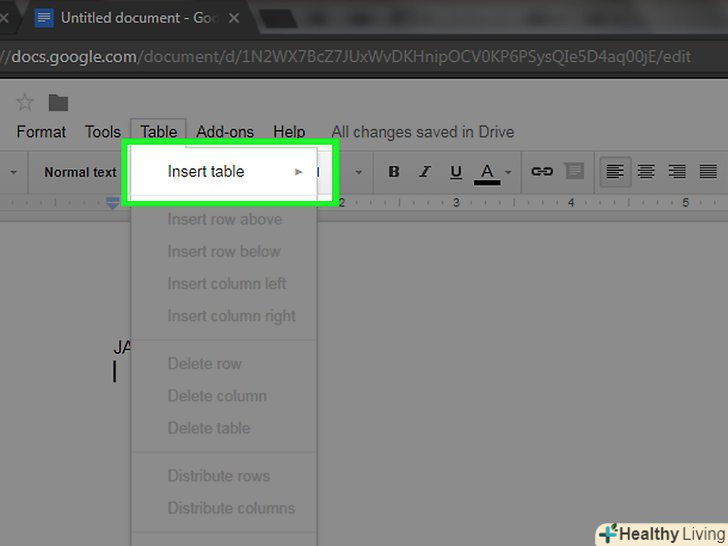Click the browser address bar URL
The height and width of the screenshot is (546, 728).
(346, 57)
